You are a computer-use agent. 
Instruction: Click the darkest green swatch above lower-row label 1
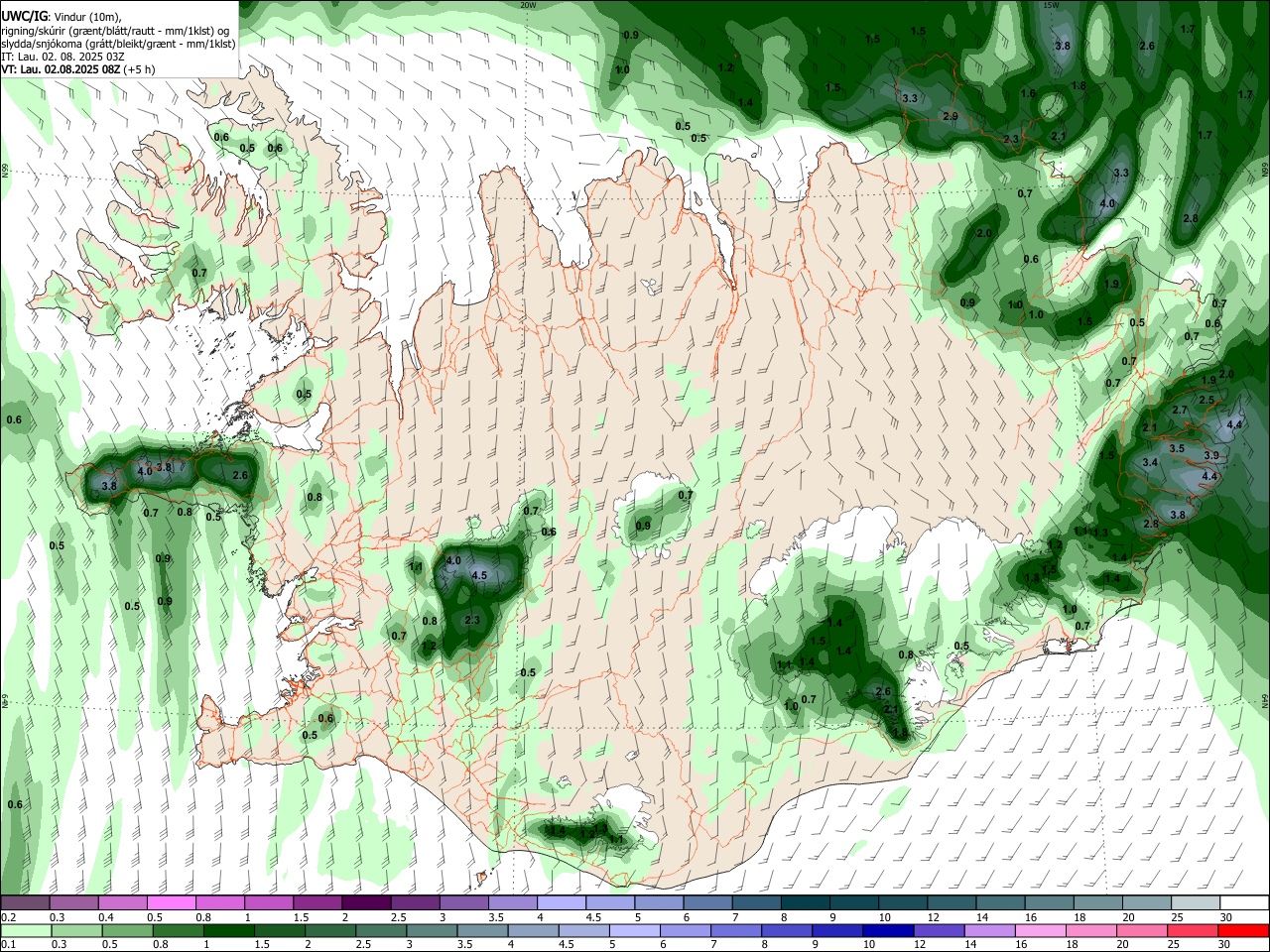pos(227,931)
